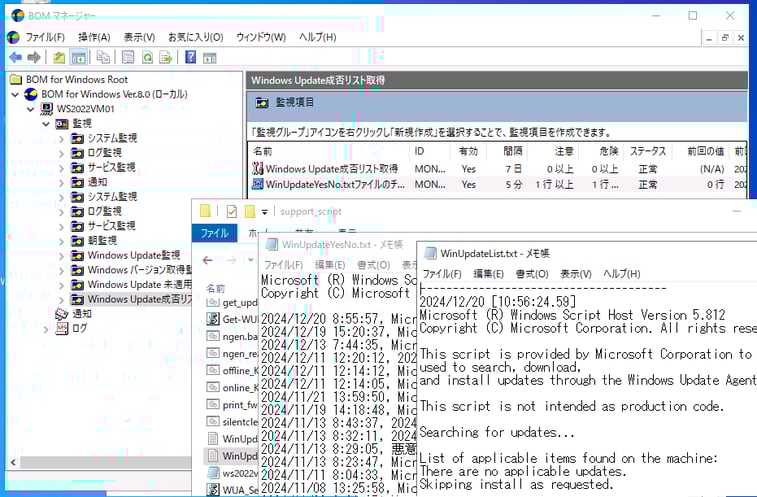
Task: Click the tree pane scroll-left arrow
Action: click(x=13, y=463)
